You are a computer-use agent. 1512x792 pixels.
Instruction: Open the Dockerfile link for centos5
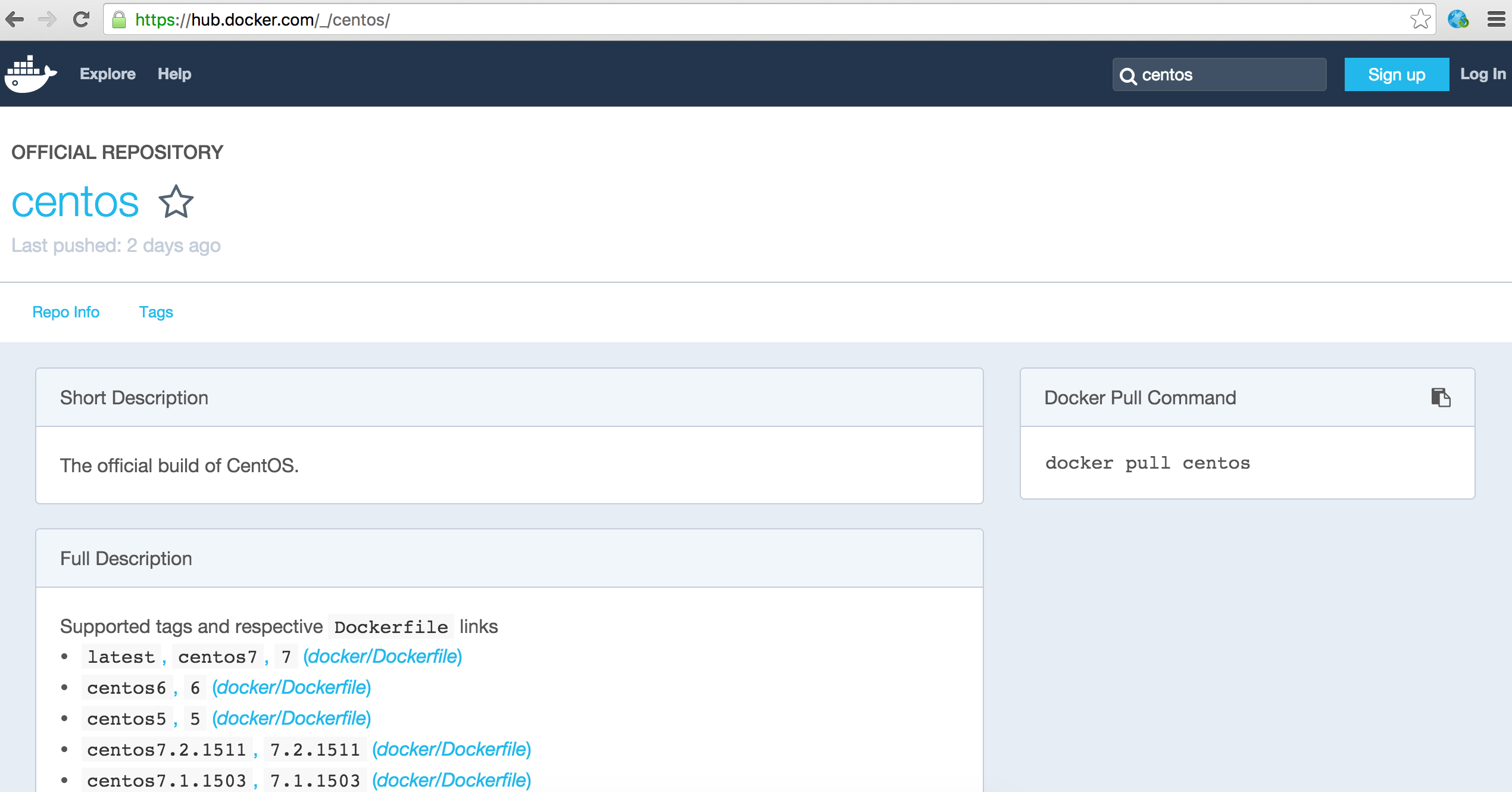292,718
